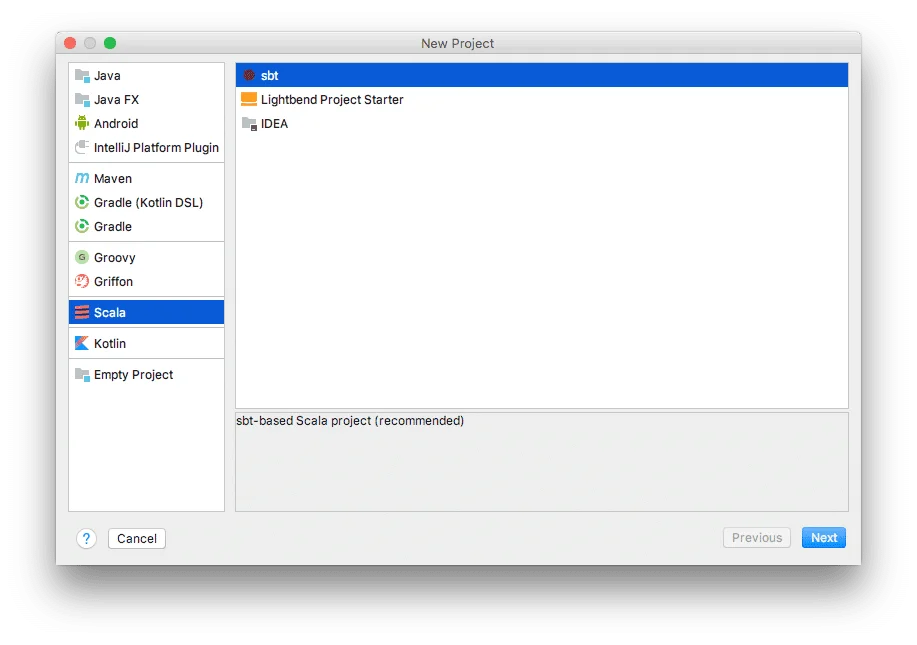Click the Java FX folder icon

(x=82, y=99)
